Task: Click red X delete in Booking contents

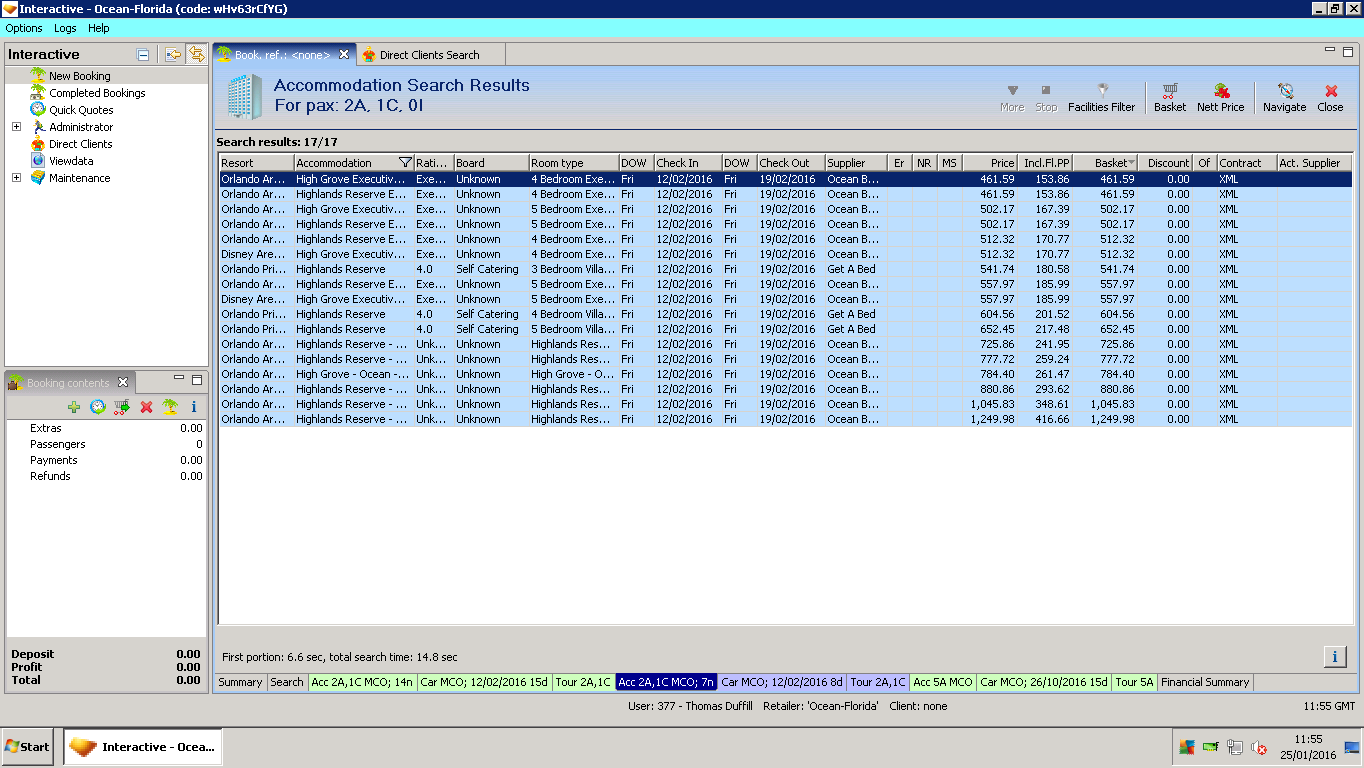Action: click(x=146, y=407)
